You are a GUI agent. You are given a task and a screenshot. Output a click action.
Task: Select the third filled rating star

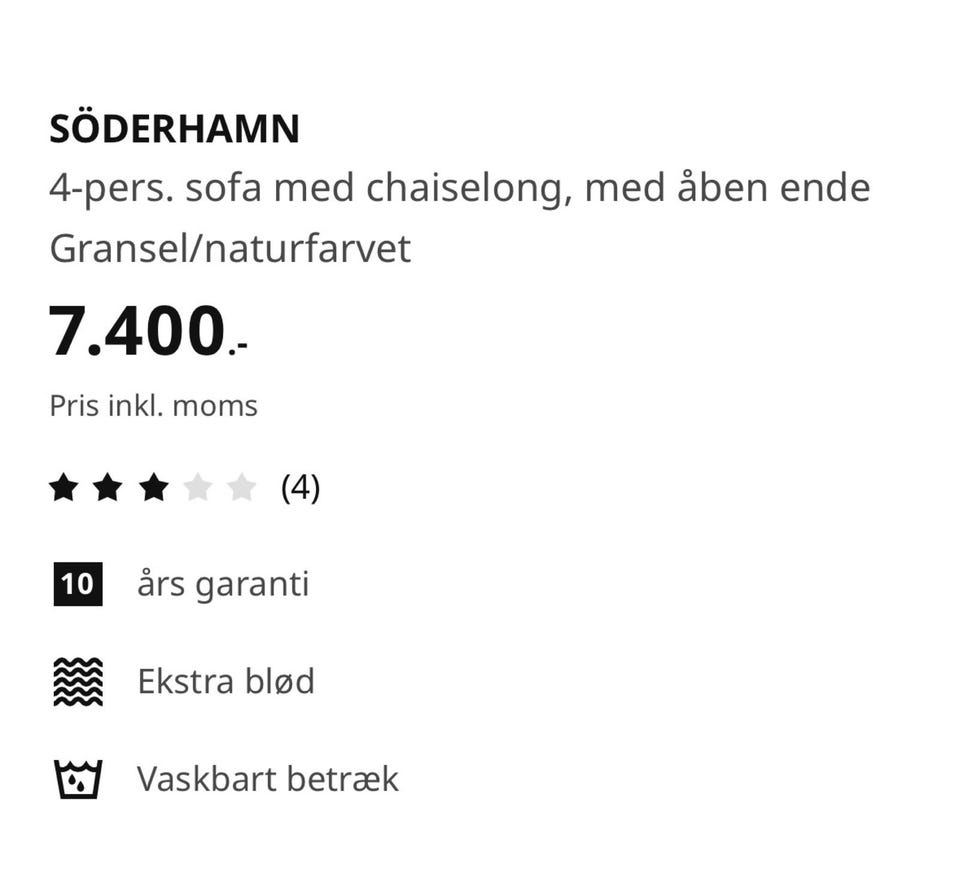point(153,488)
